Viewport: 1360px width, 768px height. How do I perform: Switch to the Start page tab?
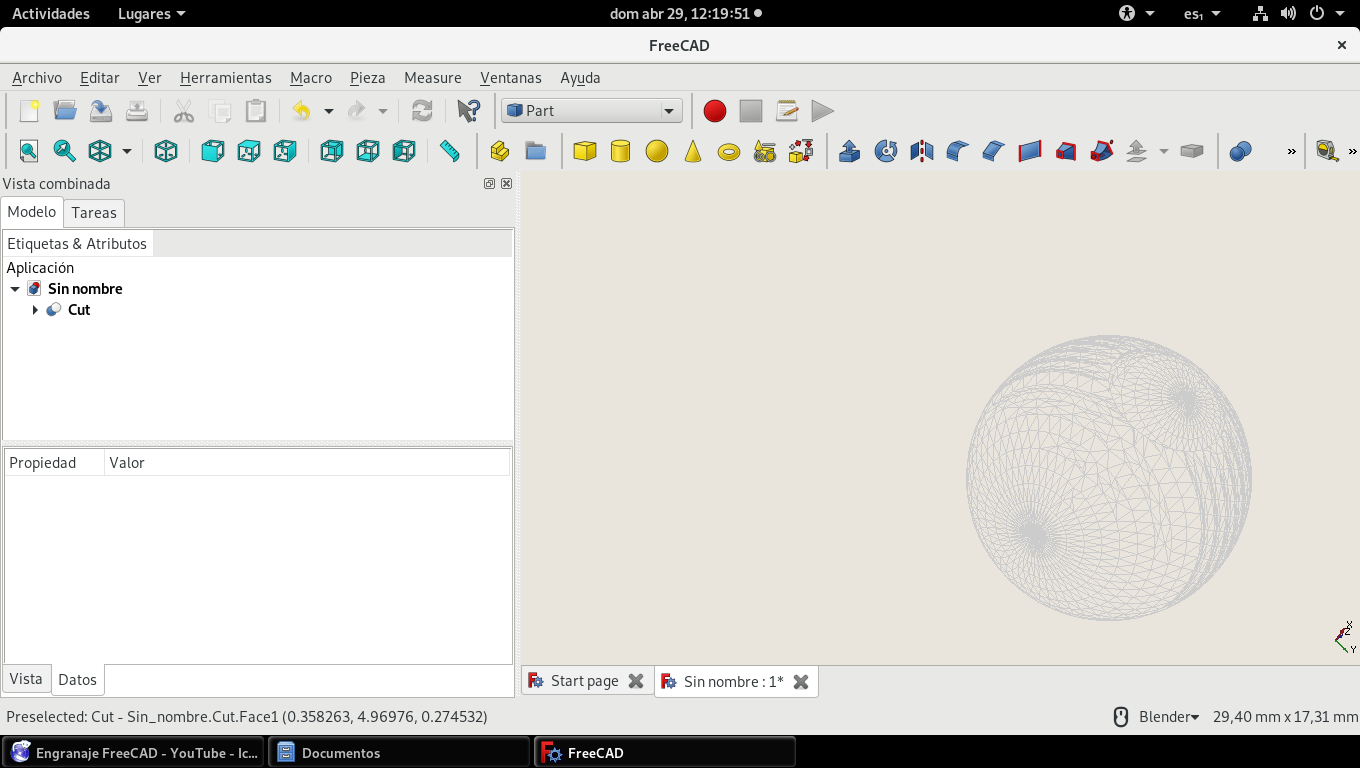tap(585, 681)
